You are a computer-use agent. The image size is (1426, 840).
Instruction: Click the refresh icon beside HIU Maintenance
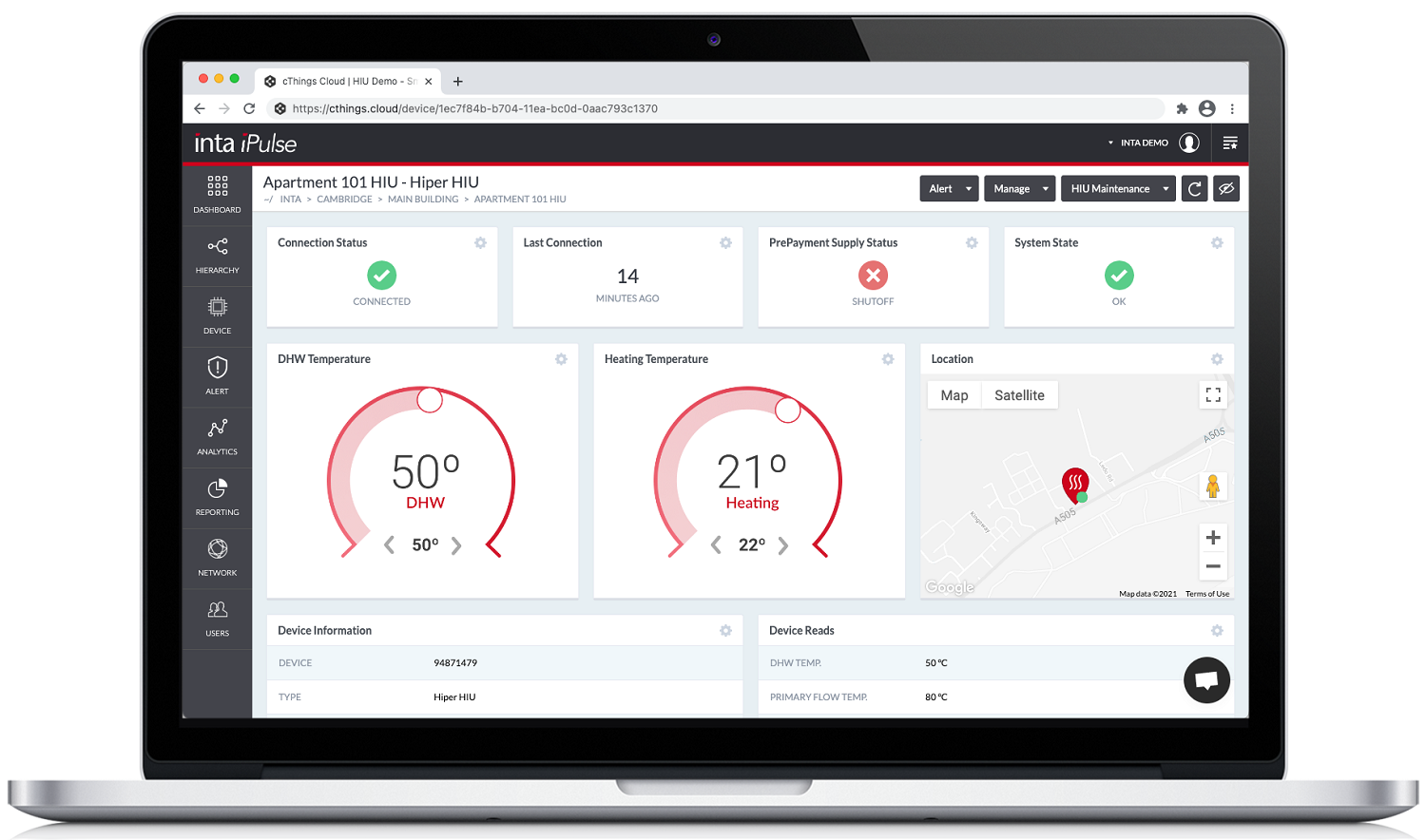tap(1195, 189)
